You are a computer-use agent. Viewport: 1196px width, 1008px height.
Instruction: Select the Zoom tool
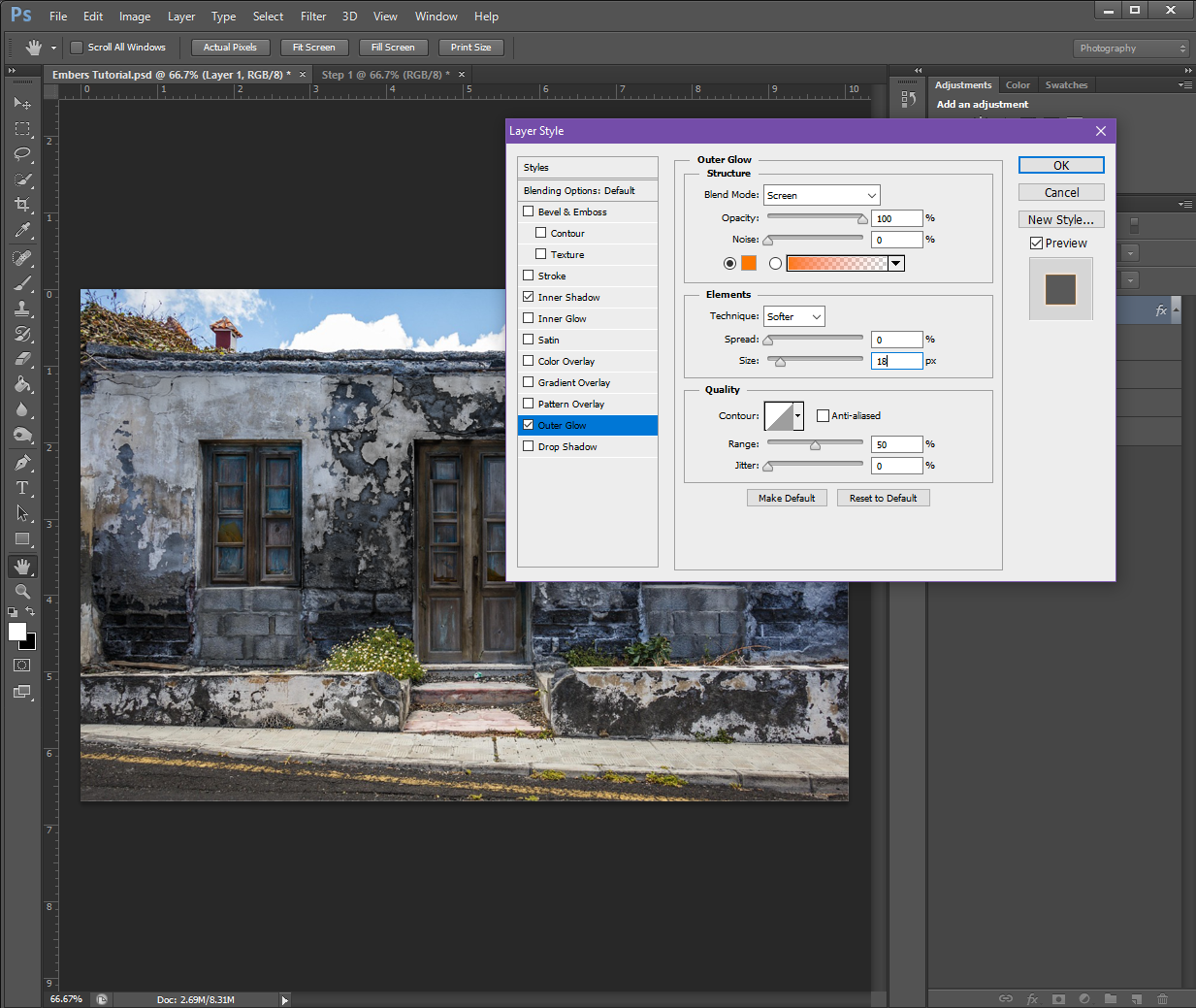click(22, 591)
